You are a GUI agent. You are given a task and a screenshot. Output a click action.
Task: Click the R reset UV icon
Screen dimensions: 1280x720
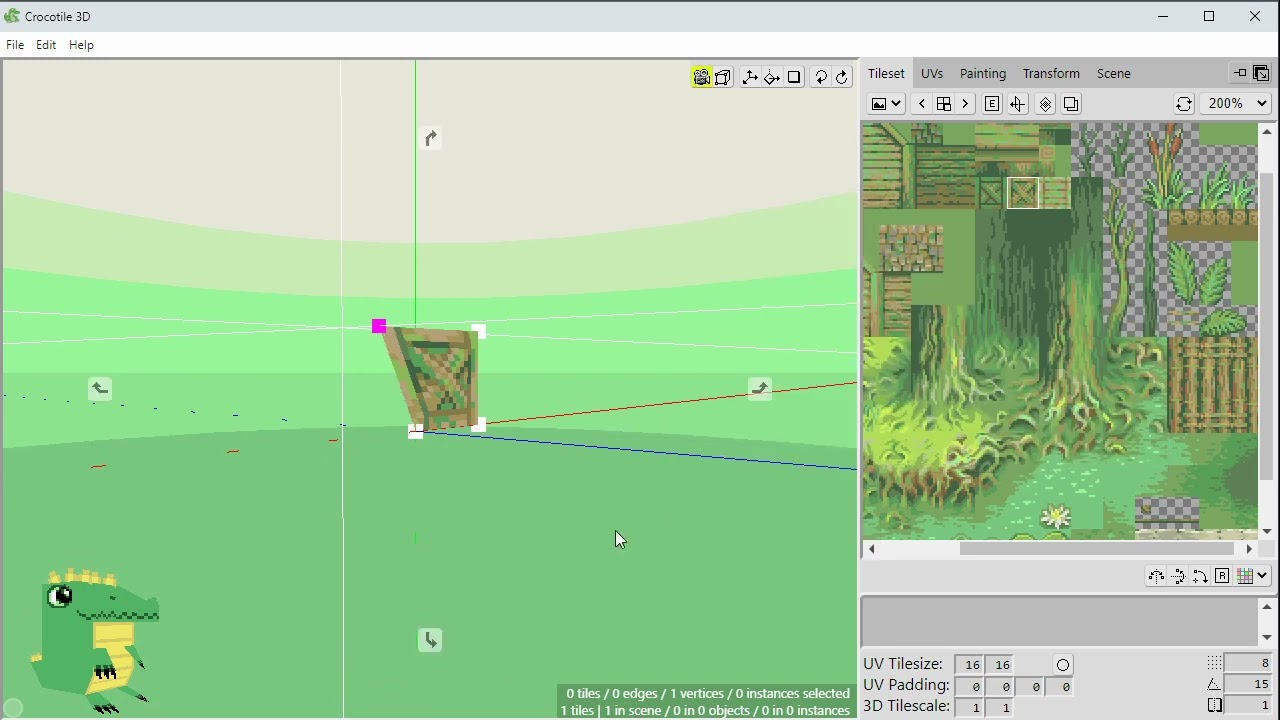tap(1222, 576)
